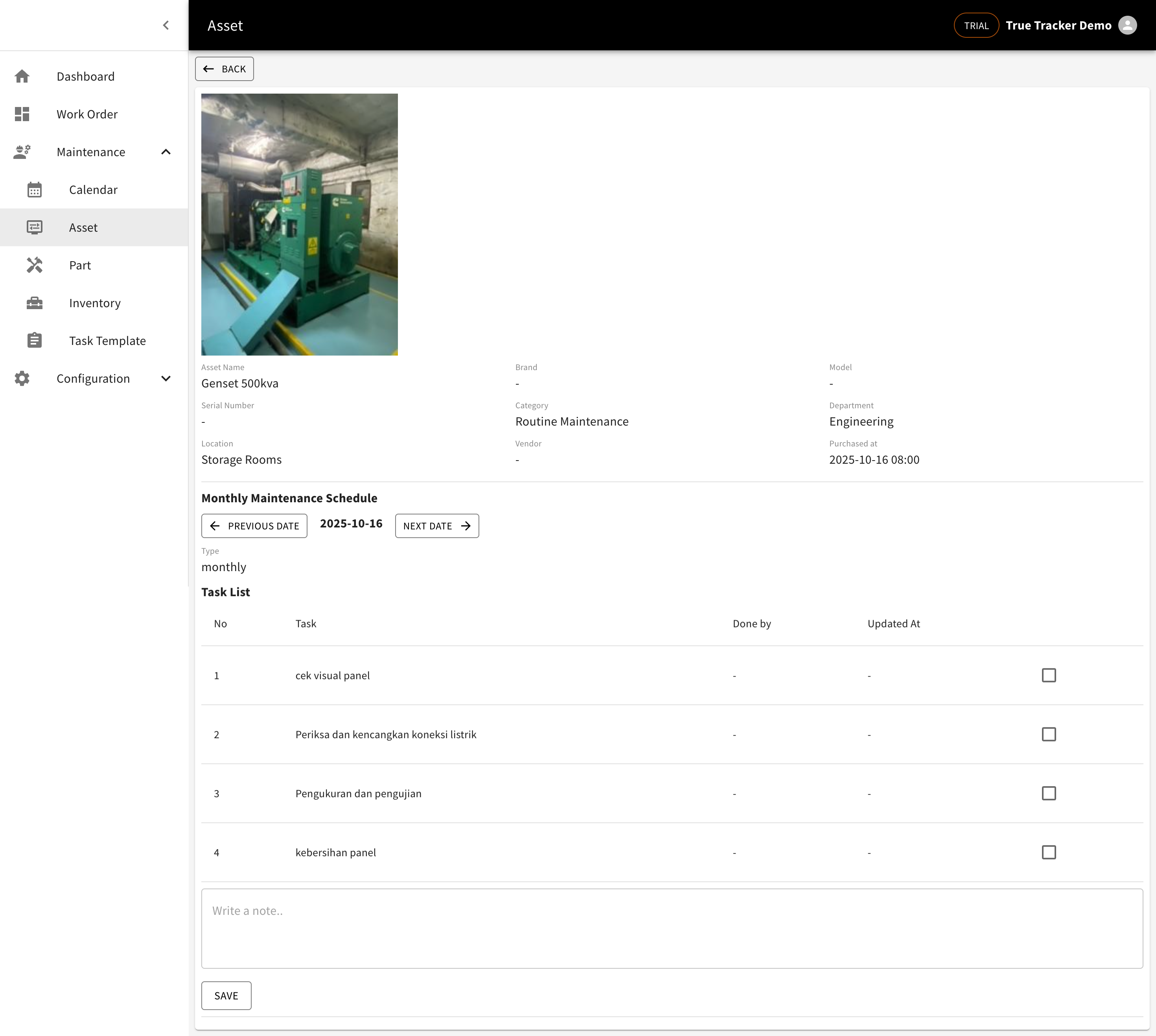Click the Configuration gear icon
This screenshot has width=1156, height=1036.
[x=22, y=378]
